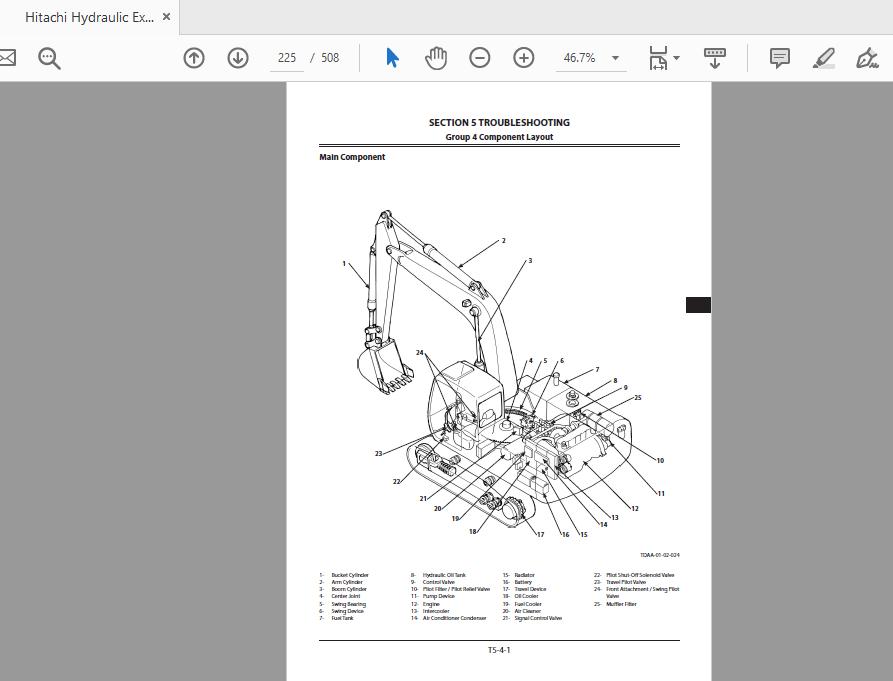893x681 pixels.
Task: Click the fit page width icon
Action: click(x=658, y=58)
